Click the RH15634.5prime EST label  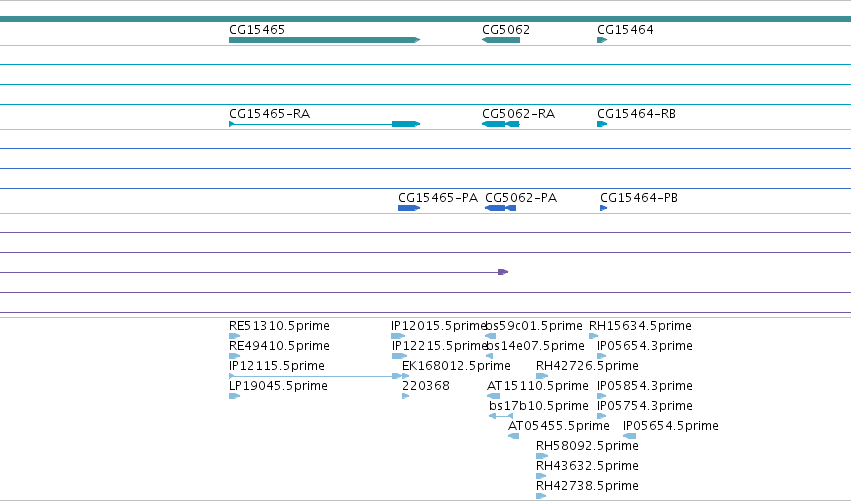640,326
